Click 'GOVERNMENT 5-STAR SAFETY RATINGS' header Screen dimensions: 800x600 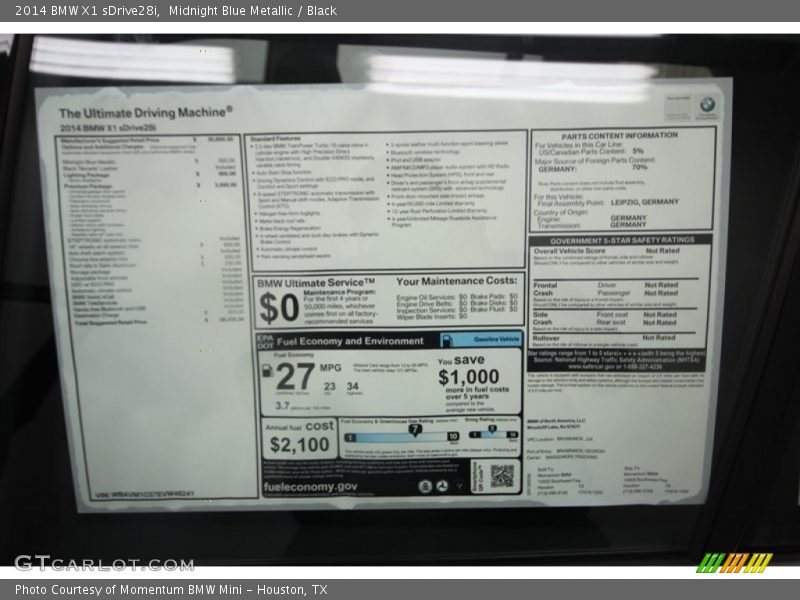[622, 240]
